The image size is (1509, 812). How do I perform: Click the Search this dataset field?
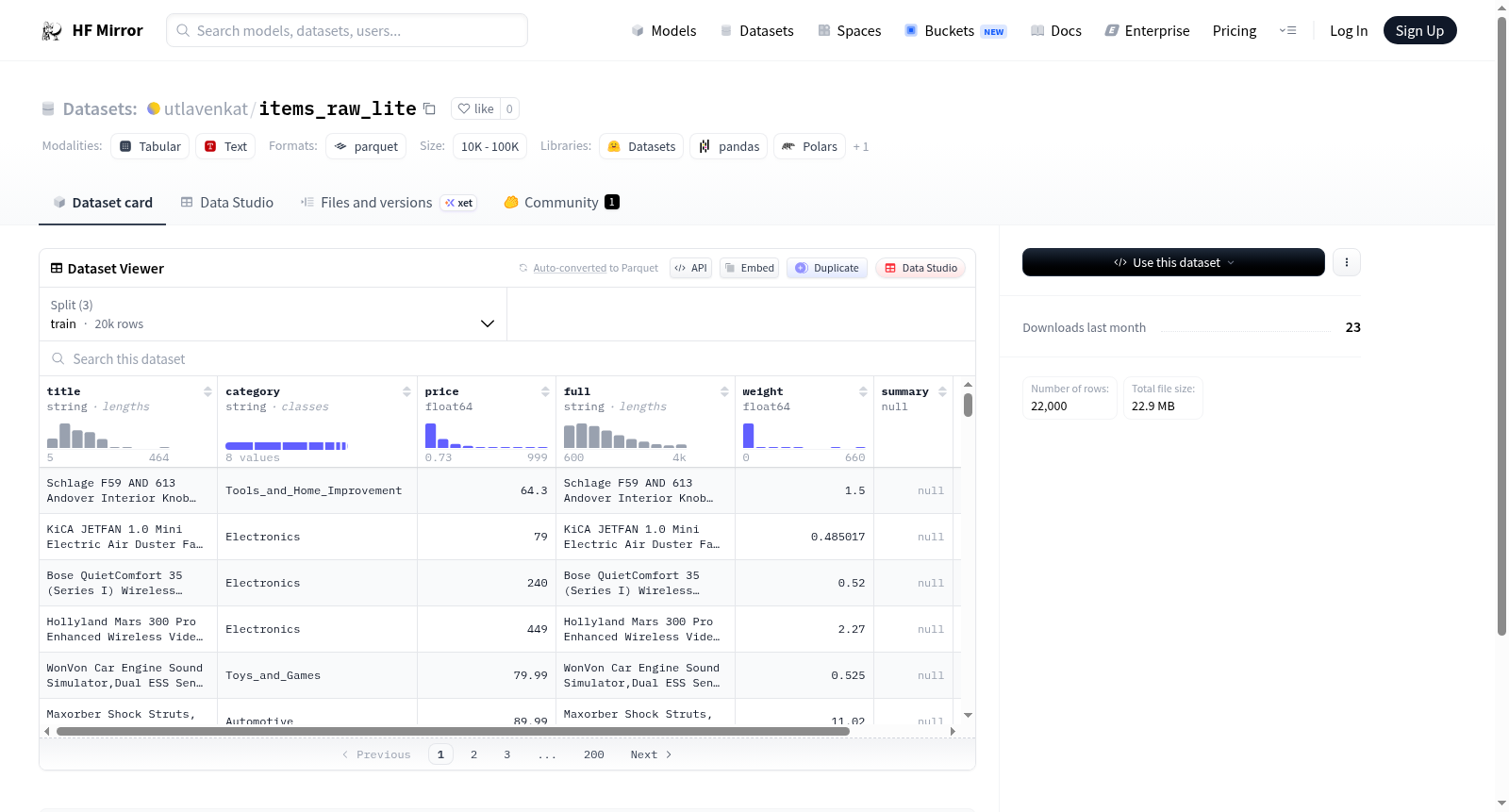(507, 358)
